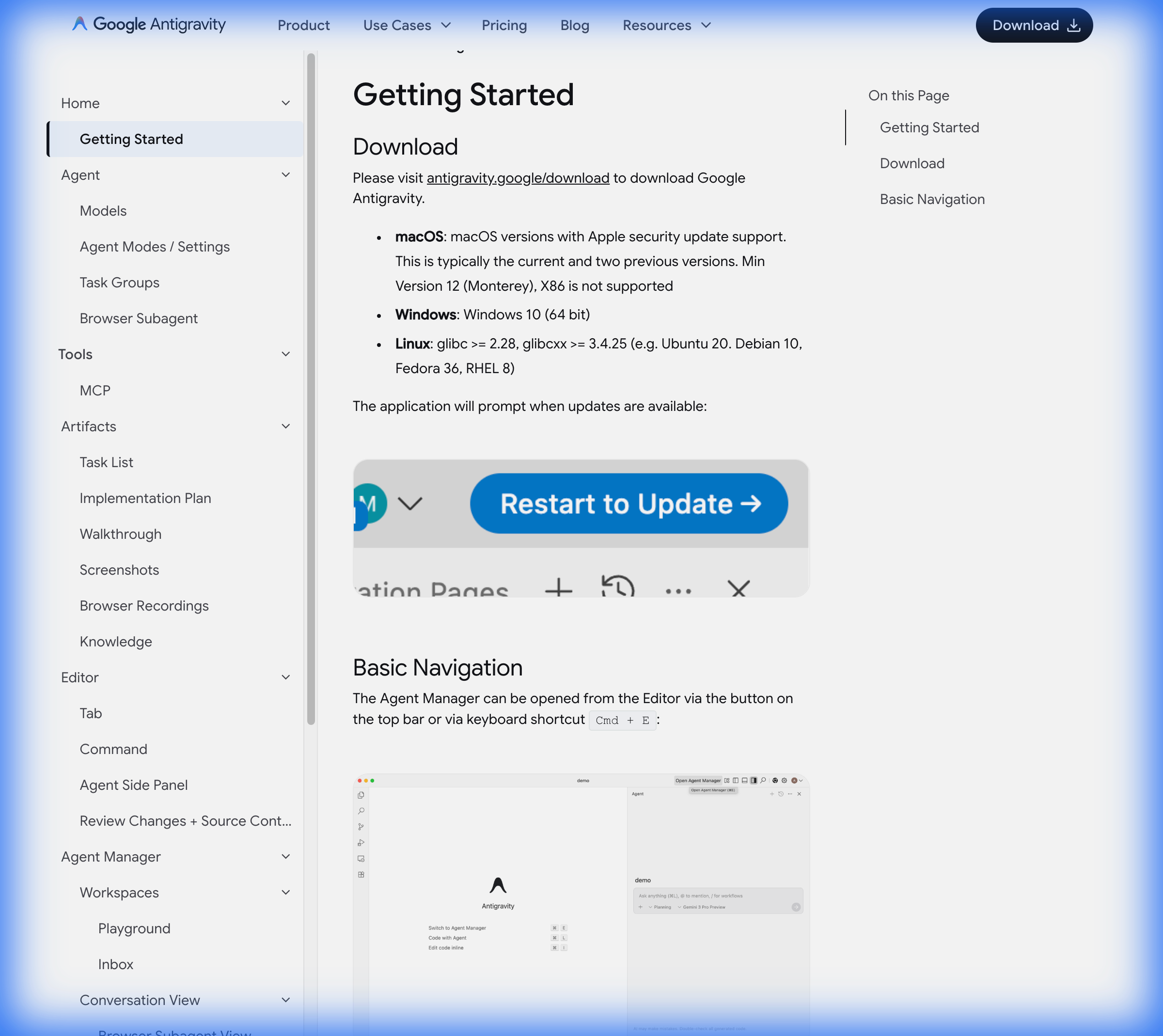Open the Browser Subagent docs page
This screenshot has height=1036, width=1163.
[138, 319]
